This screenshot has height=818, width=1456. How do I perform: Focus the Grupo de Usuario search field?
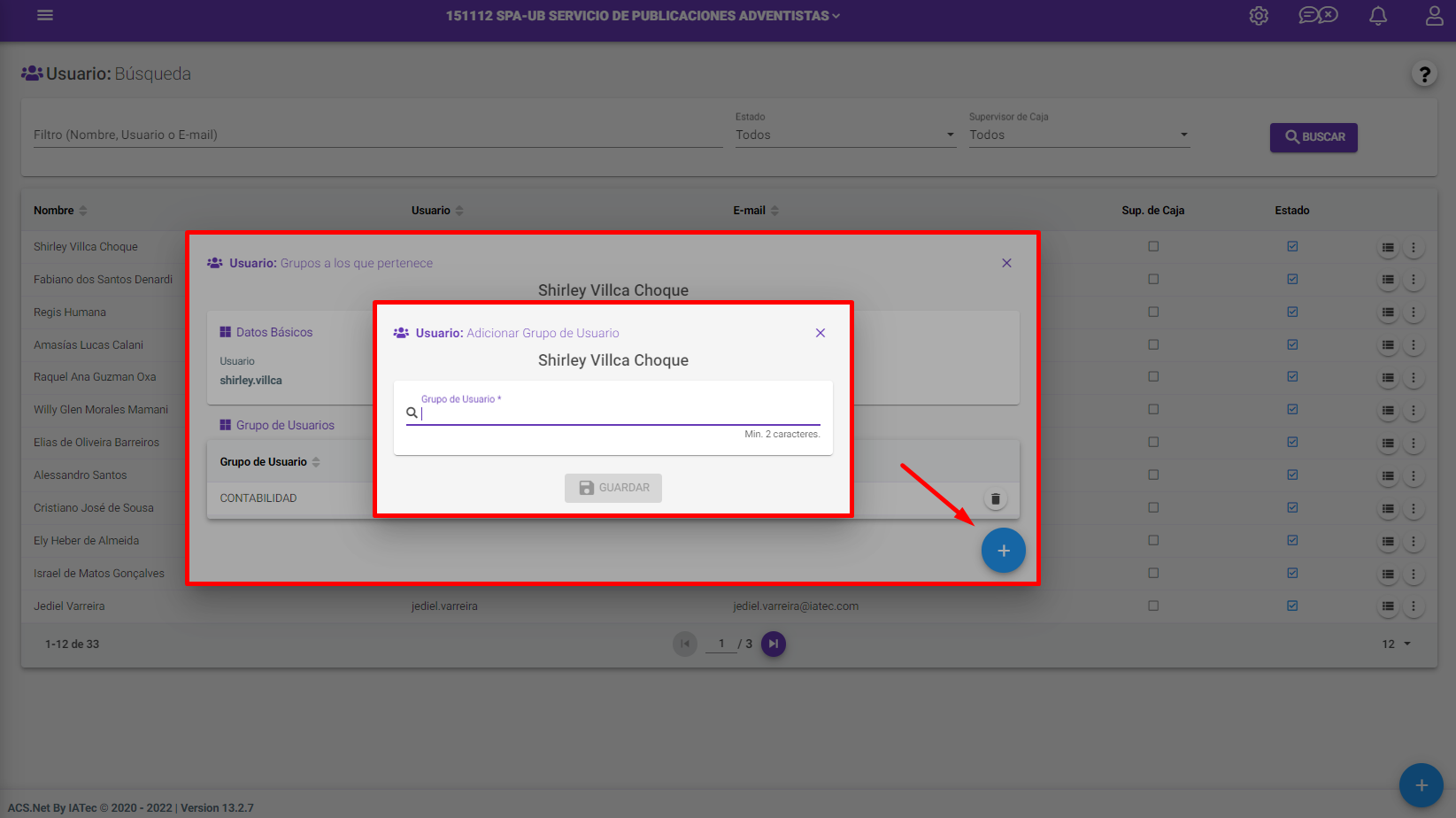(x=613, y=413)
